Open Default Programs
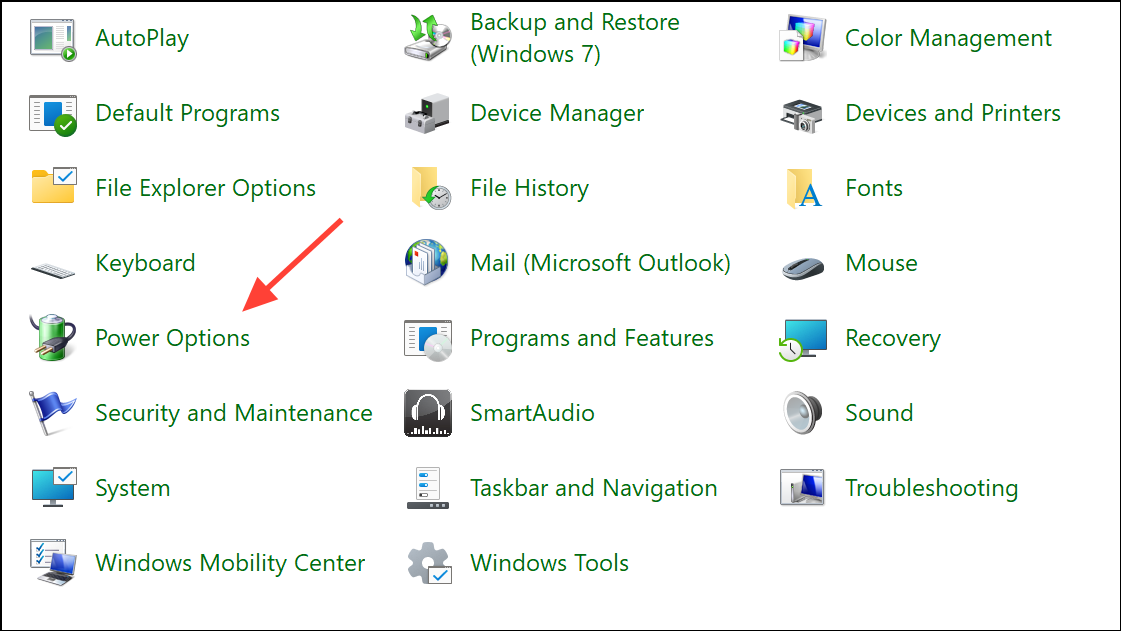The height and width of the screenshot is (631, 1121). click(x=187, y=113)
